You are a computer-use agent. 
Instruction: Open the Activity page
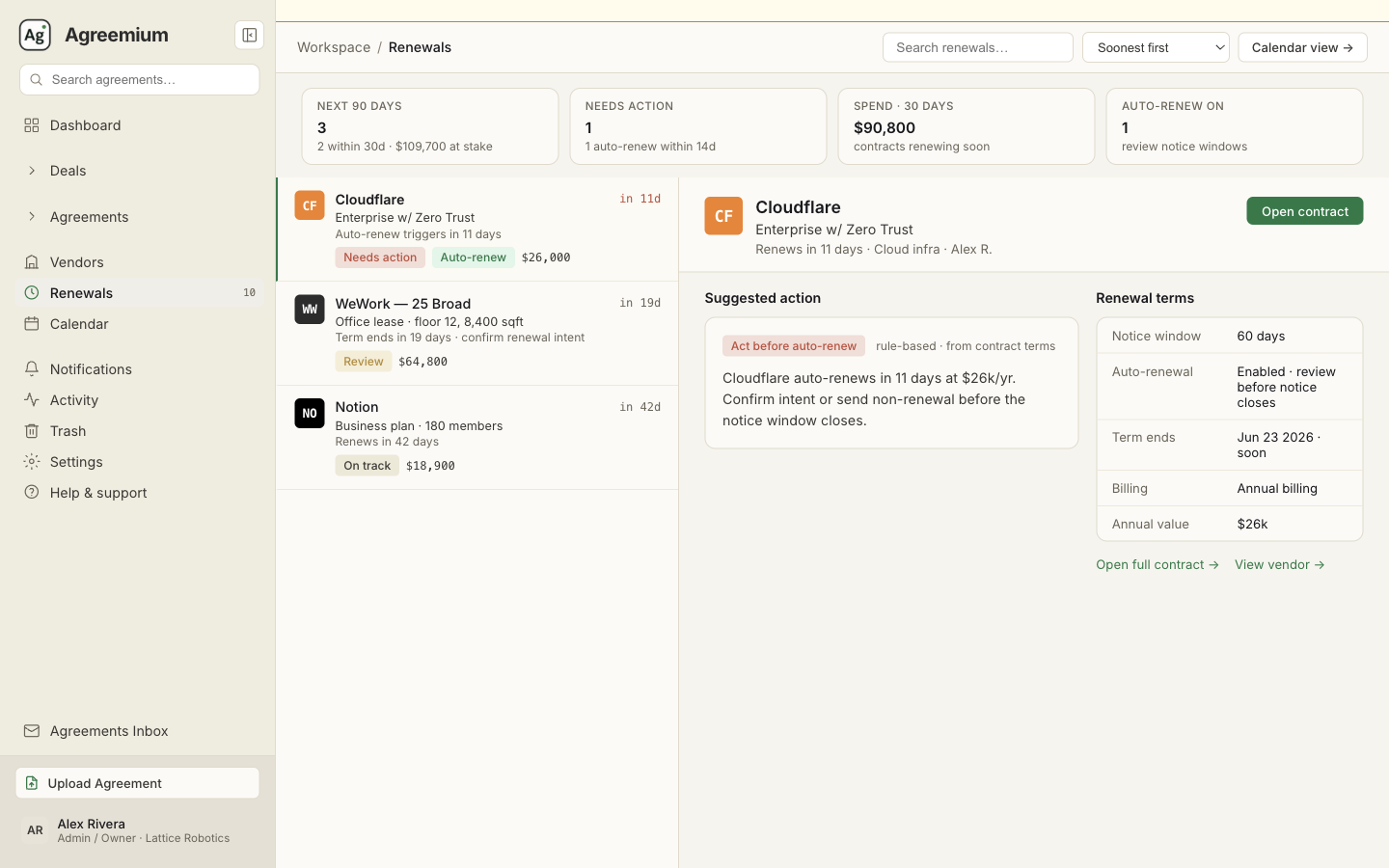(x=139, y=400)
